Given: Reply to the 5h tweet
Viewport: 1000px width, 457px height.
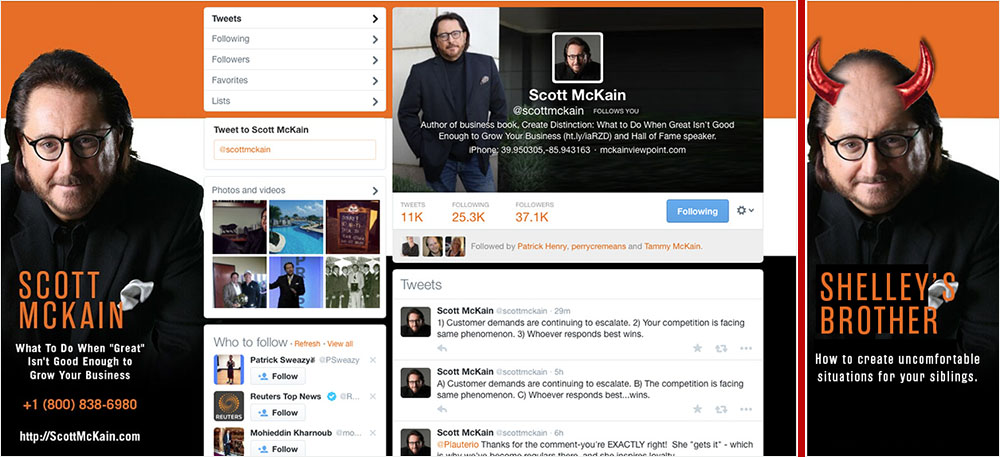Looking at the screenshot, I should 442,409.
